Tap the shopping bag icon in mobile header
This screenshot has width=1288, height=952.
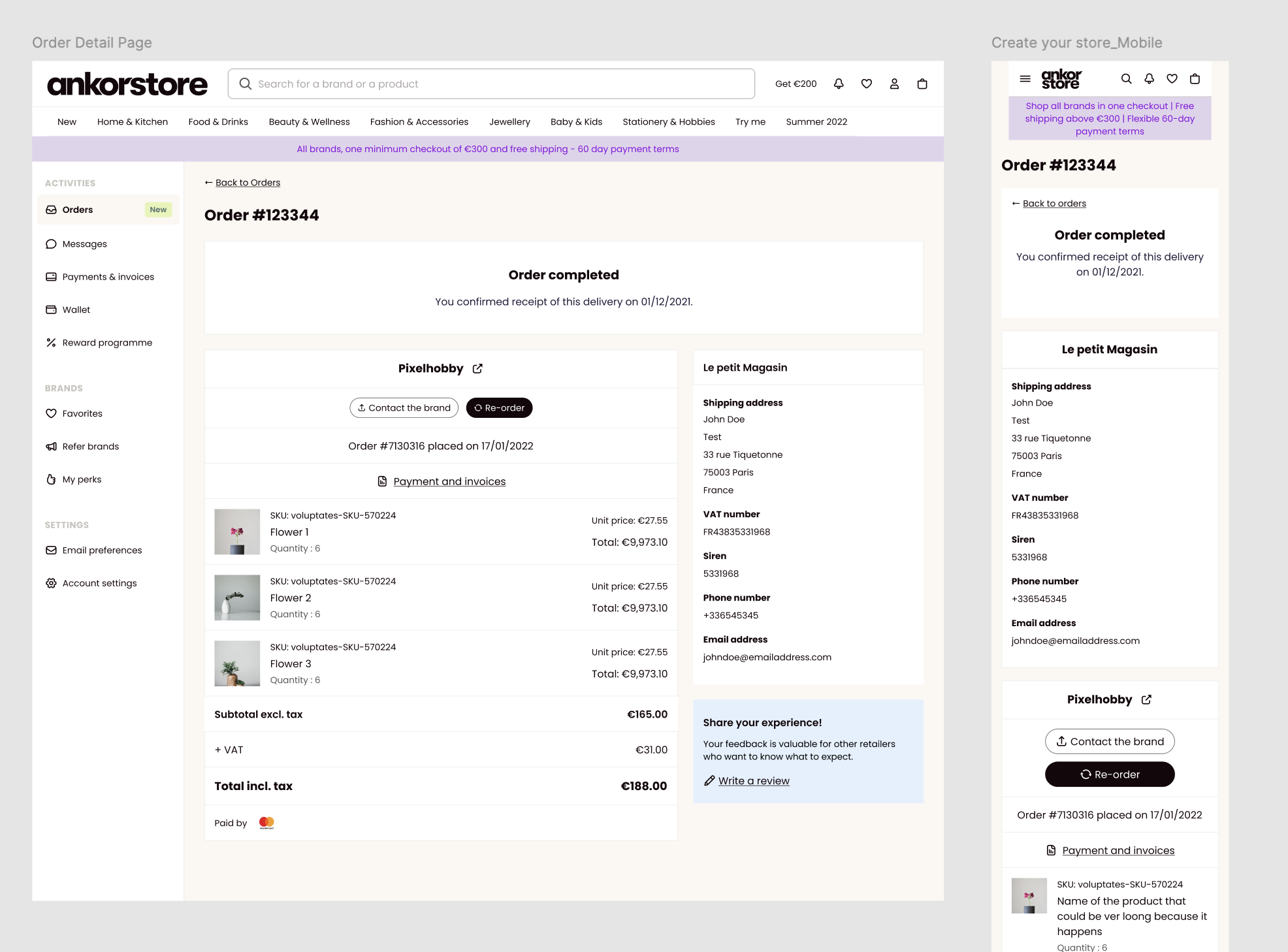tap(1195, 79)
